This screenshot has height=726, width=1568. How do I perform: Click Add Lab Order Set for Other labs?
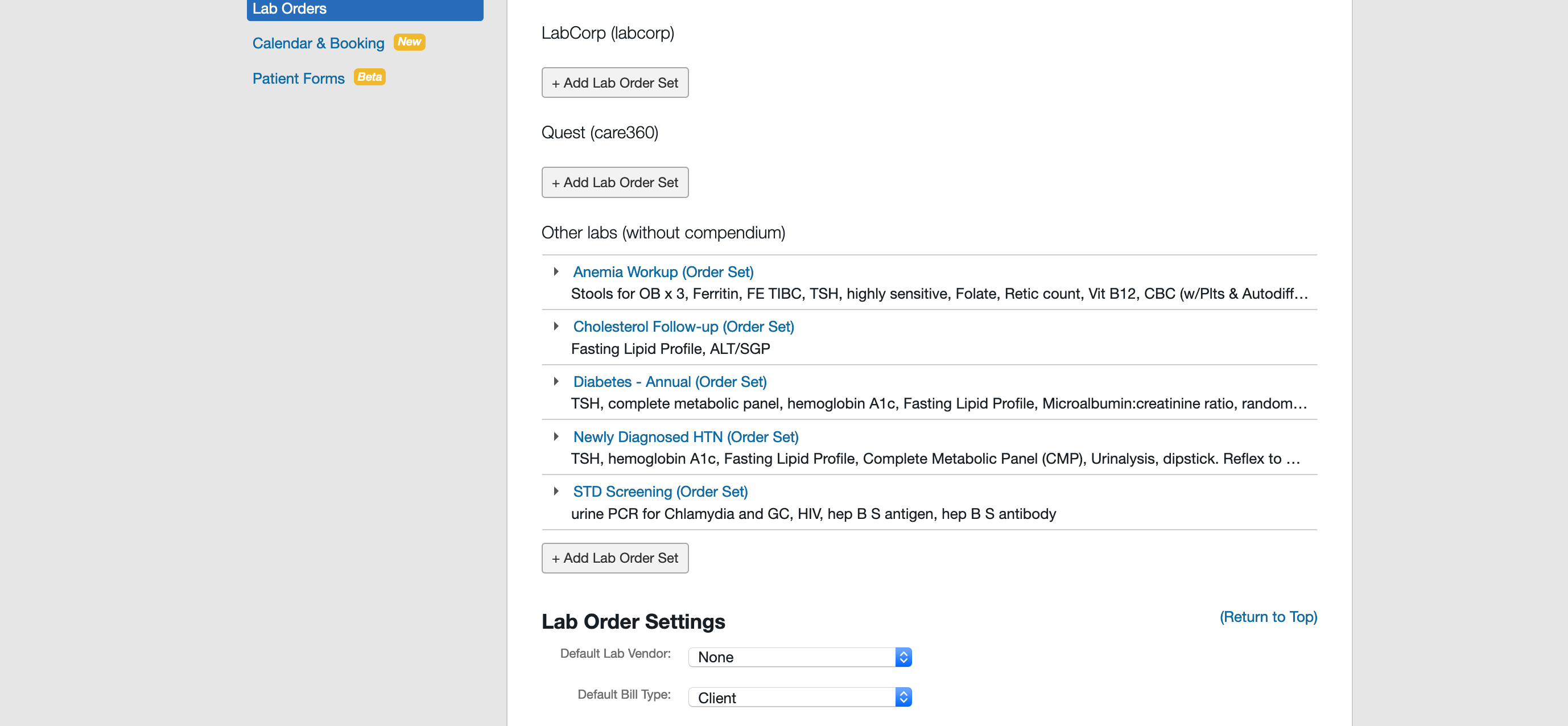click(x=614, y=558)
